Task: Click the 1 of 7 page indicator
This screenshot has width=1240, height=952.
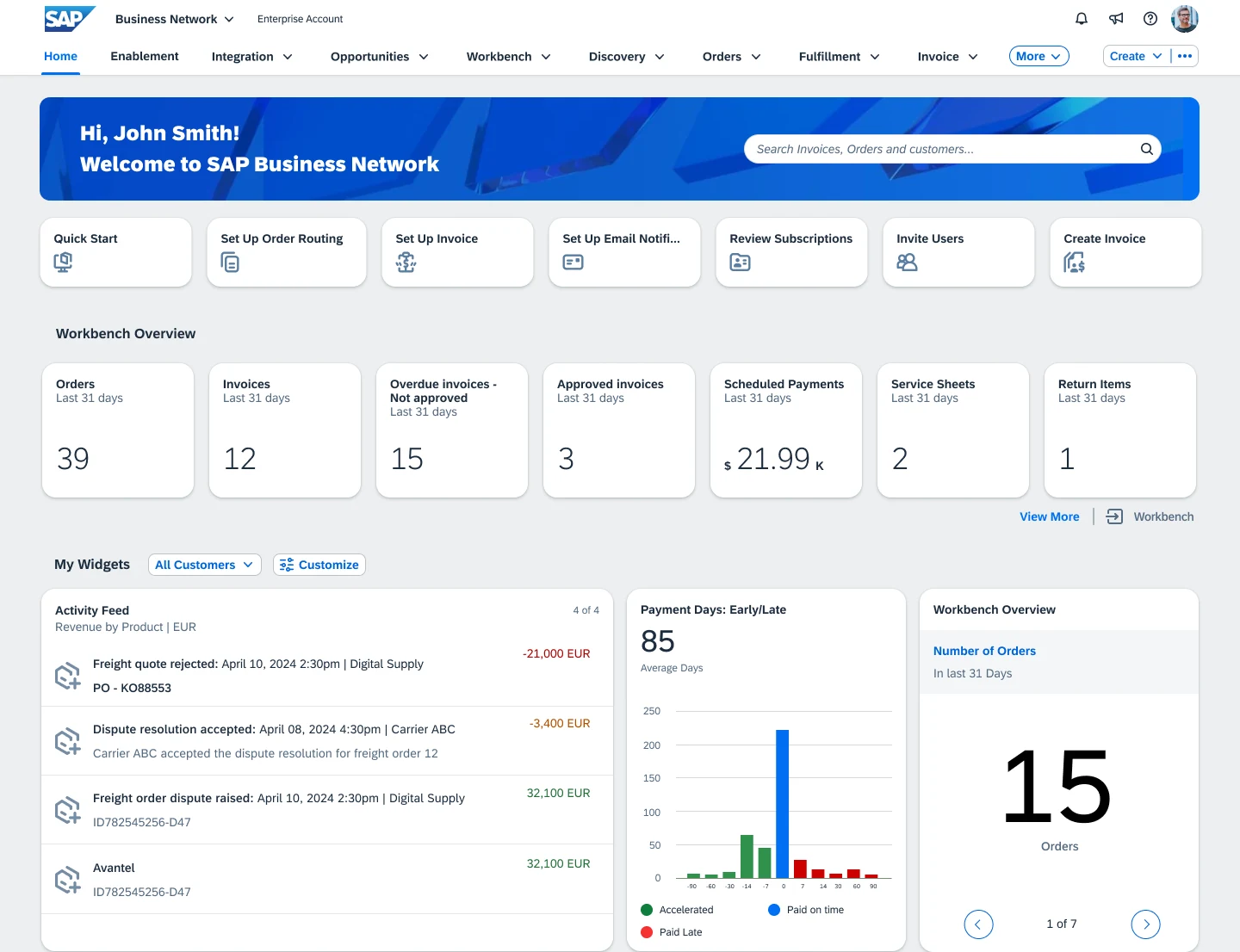Action: [x=1061, y=924]
